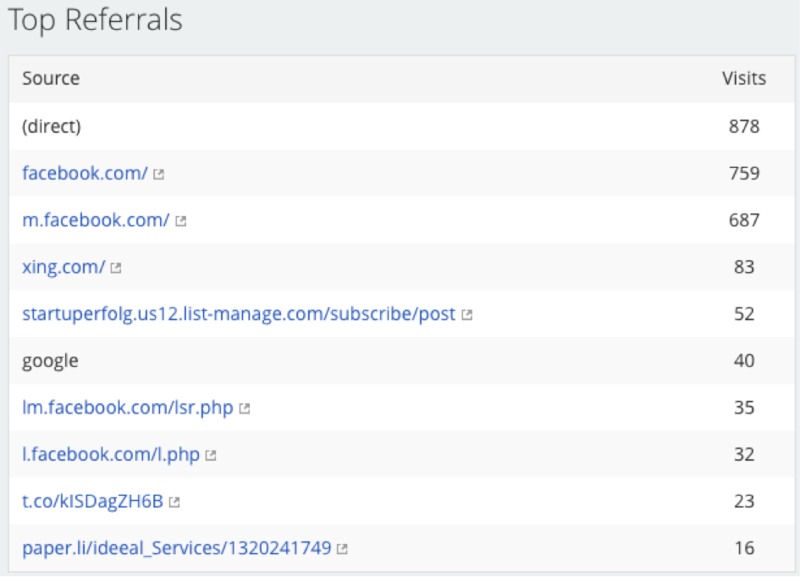Click external icon next to l.facebook.com/l.php
The height and width of the screenshot is (577, 800).
click(x=211, y=455)
